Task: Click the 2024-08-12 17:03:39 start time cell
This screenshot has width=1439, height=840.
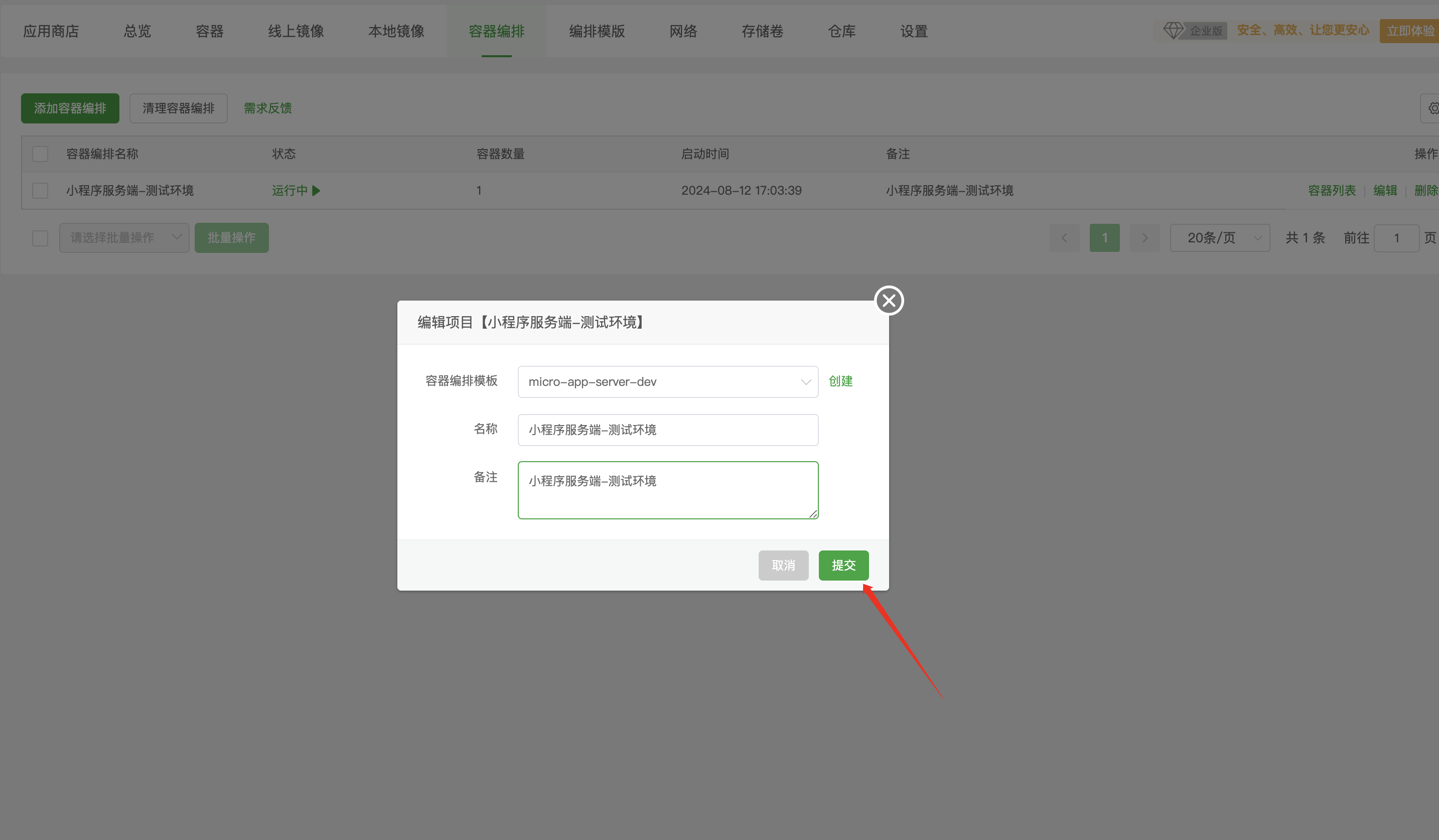Action: coord(741,191)
